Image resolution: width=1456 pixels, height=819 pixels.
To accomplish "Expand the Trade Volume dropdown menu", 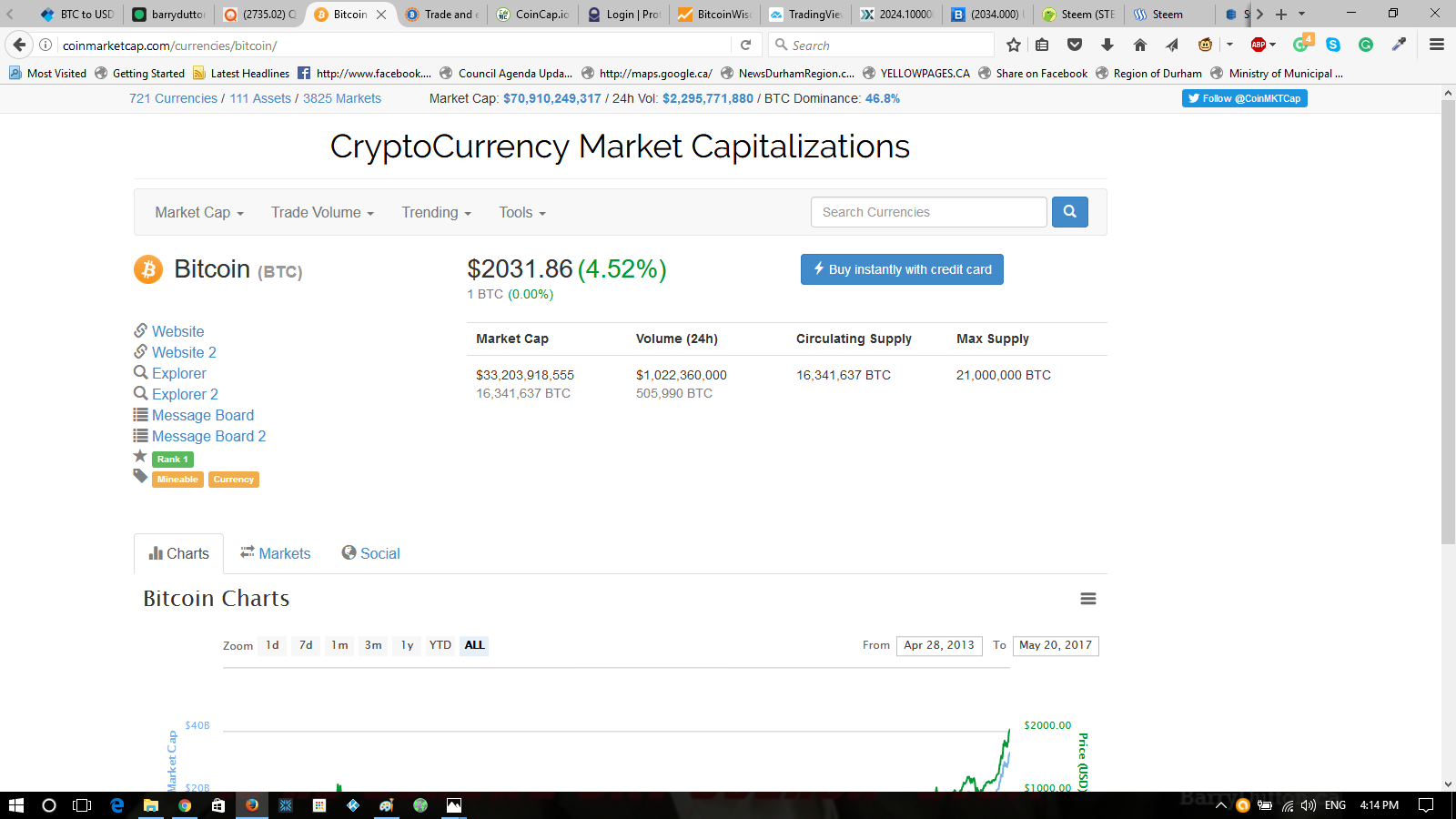I will coord(322,212).
